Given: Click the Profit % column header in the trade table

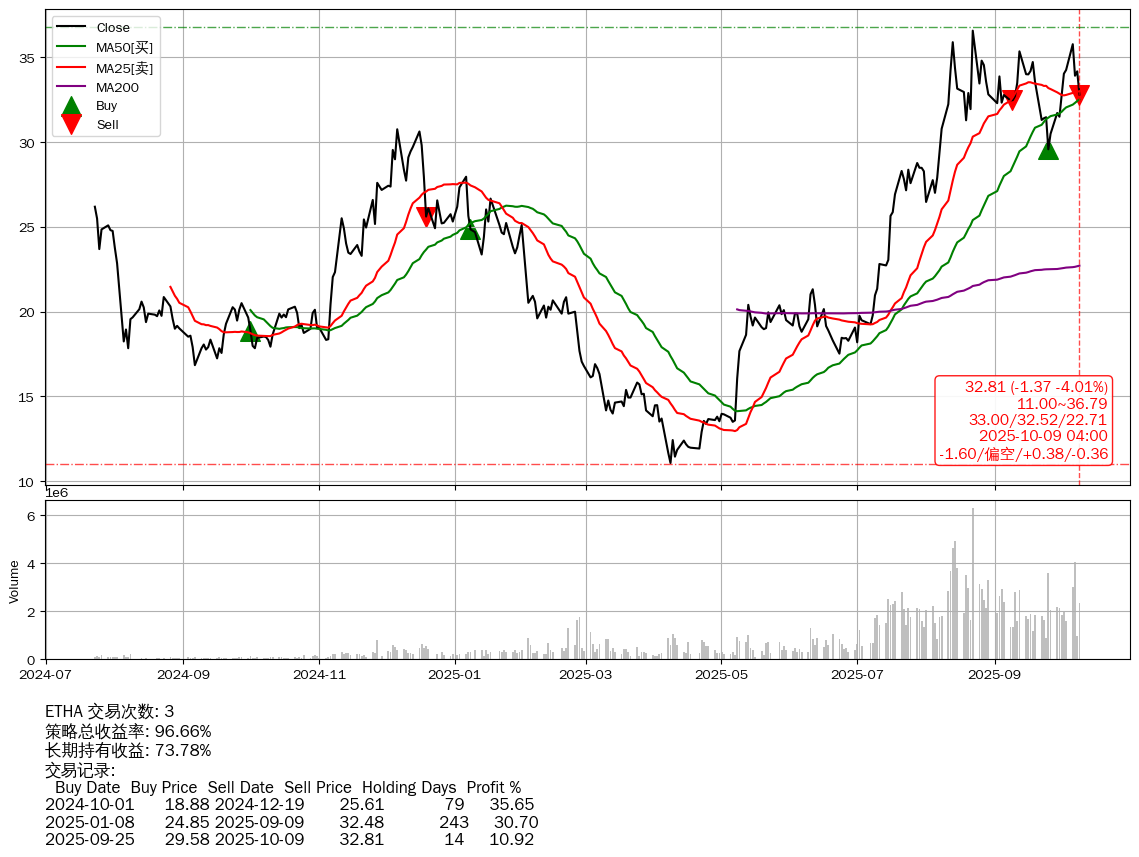Looking at the screenshot, I should (x=493, y=788).
